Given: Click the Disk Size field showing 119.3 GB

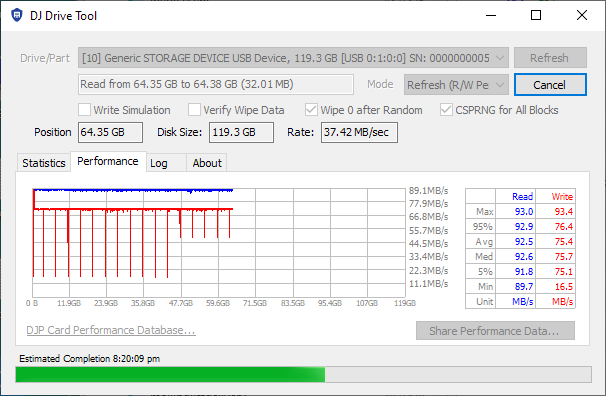Looking at the screenshot, I should [x=241, y=133].
